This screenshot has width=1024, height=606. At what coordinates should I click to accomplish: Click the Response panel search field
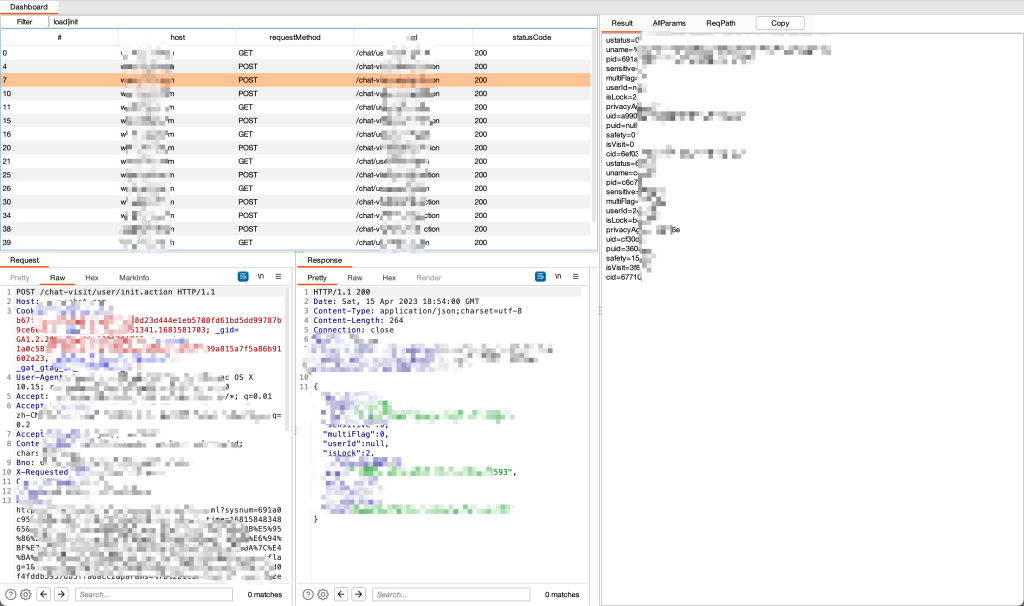[450, 594]
